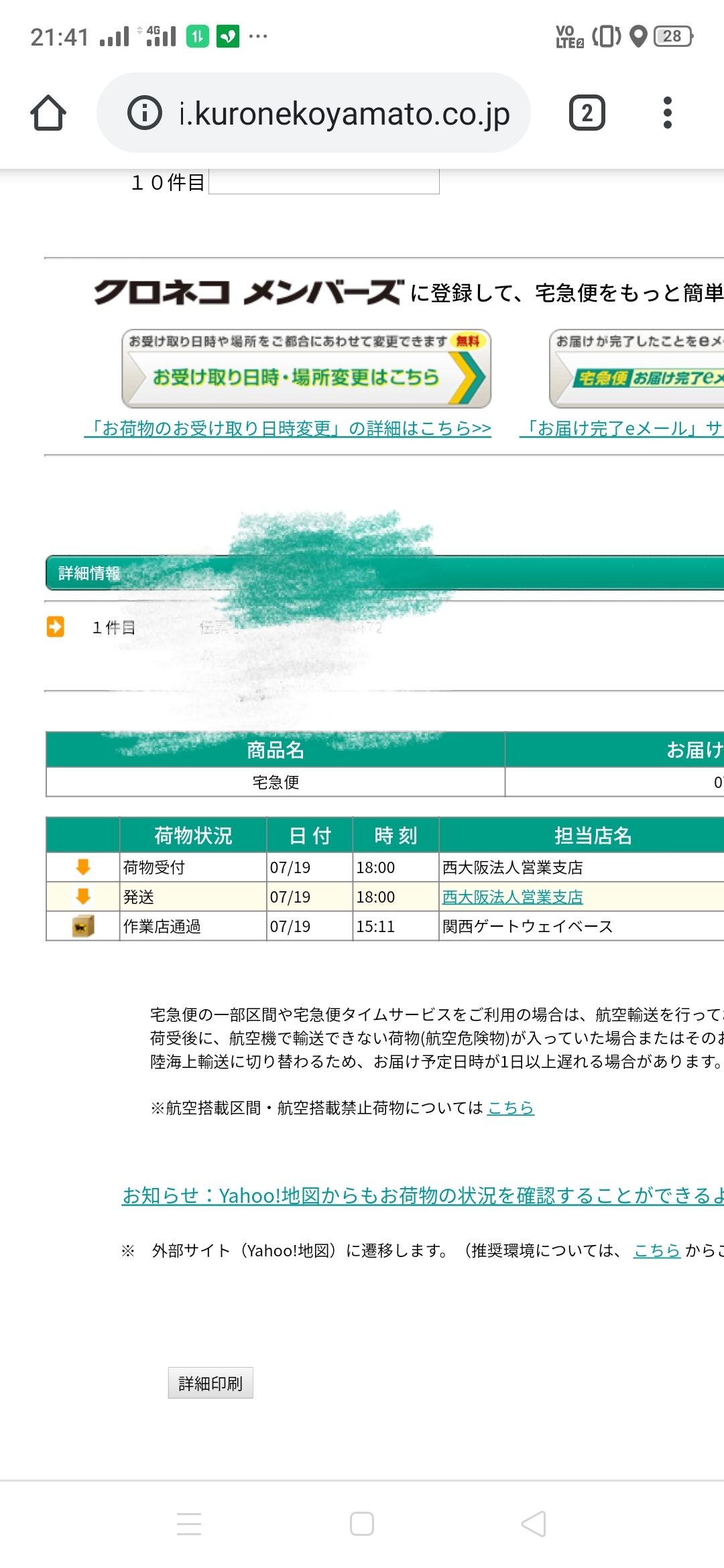
Task: Open「お荷物のお受け取り日時変更」の詳細はこちら link
Action: (288, 428)
